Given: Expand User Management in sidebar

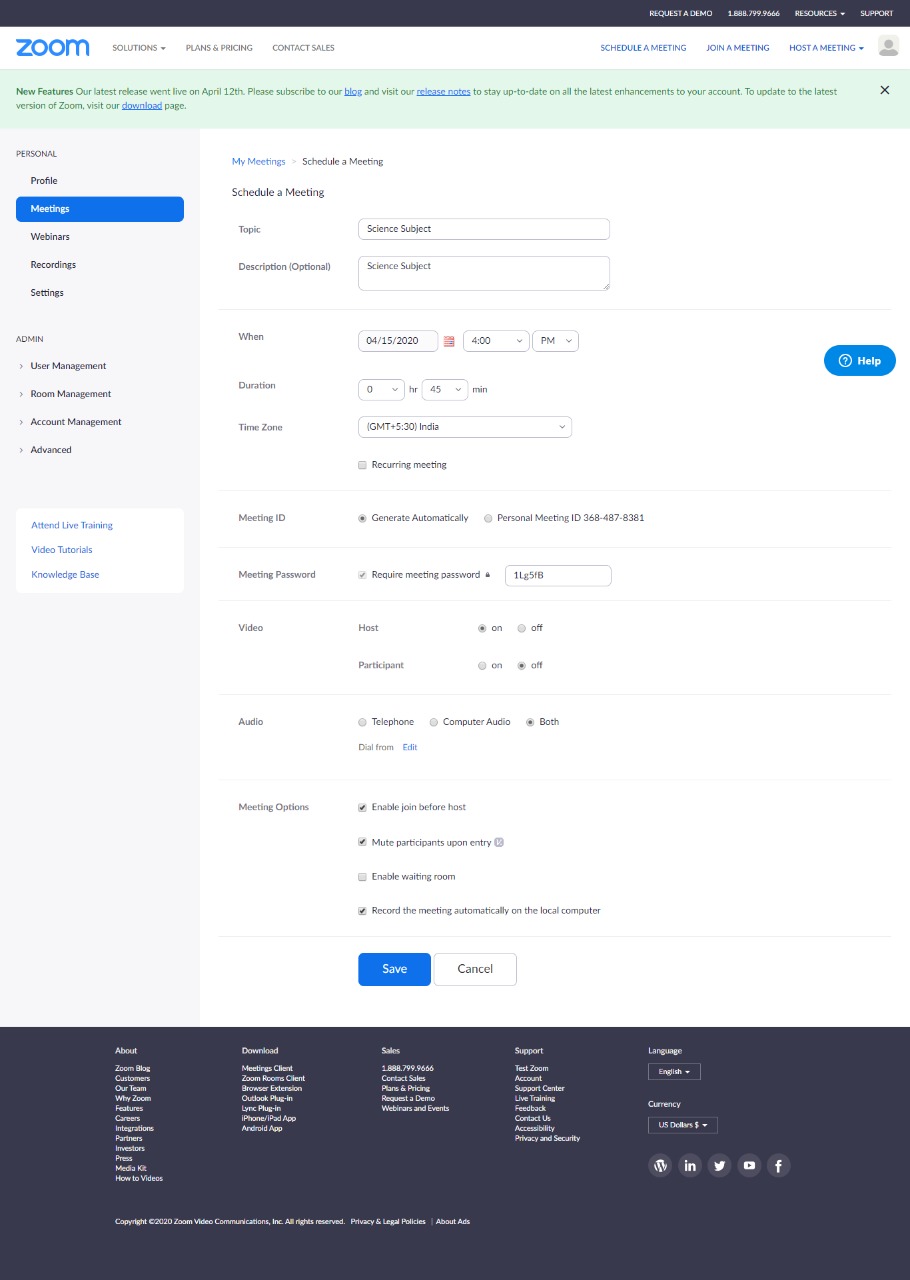Looking at the screenshot, I should coord(68,366).
